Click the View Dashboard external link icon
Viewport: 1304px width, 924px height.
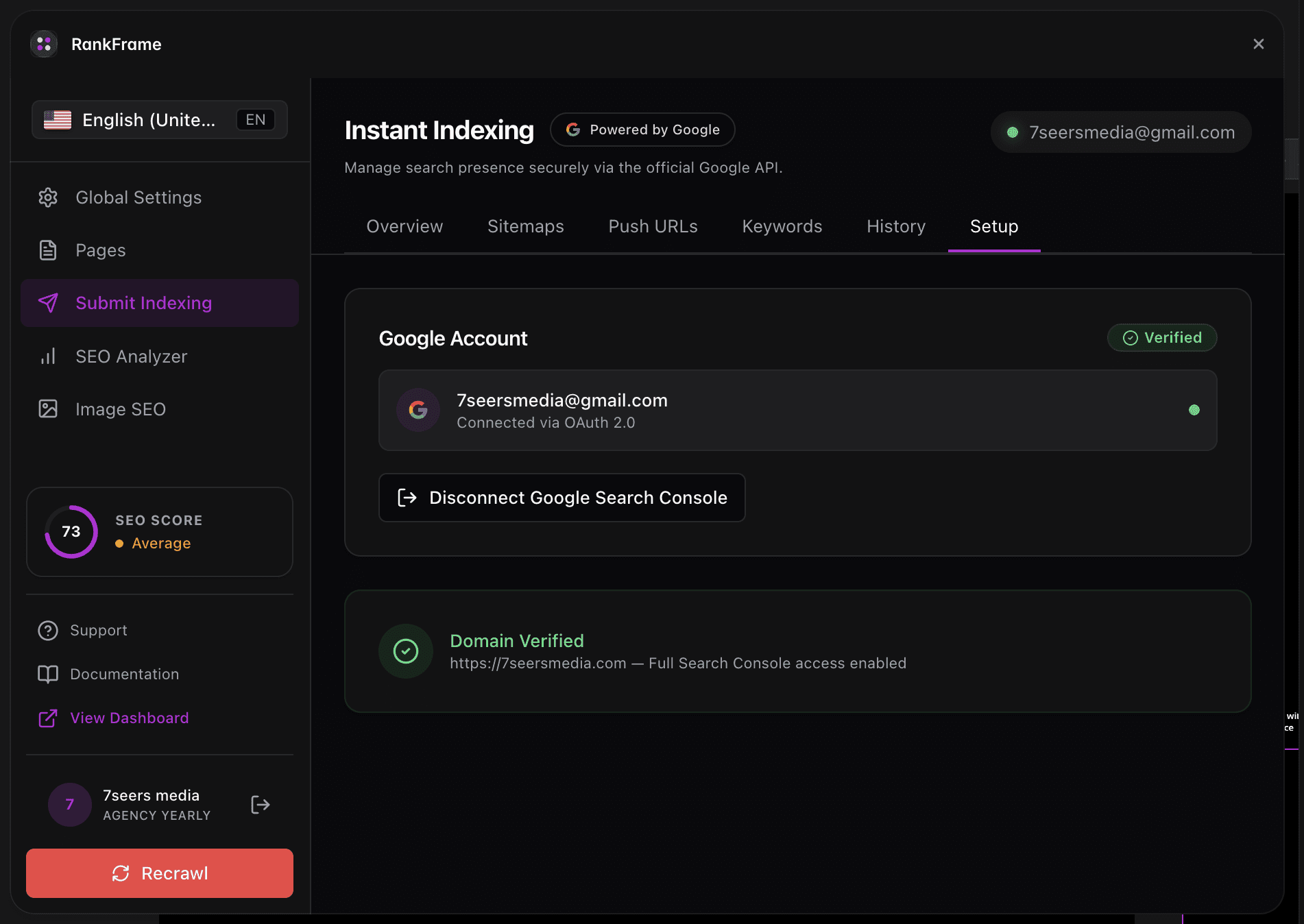pyautogui.click(x=48, y=718)
